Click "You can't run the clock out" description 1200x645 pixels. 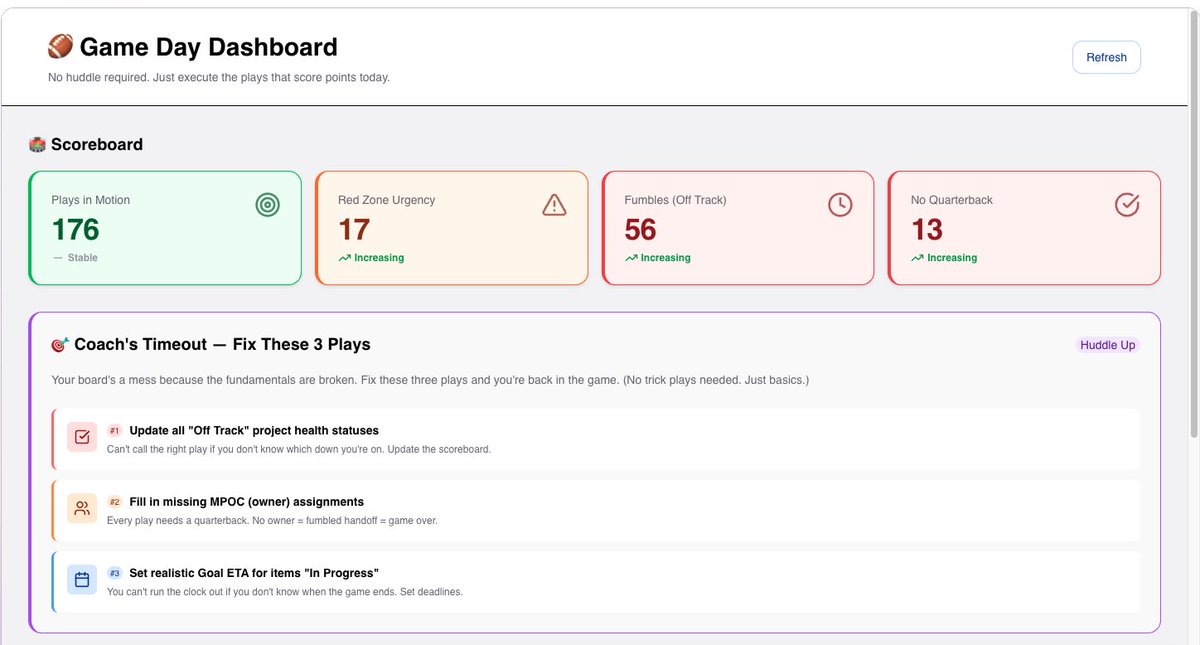pyautogui.click(x=285, y=591)
